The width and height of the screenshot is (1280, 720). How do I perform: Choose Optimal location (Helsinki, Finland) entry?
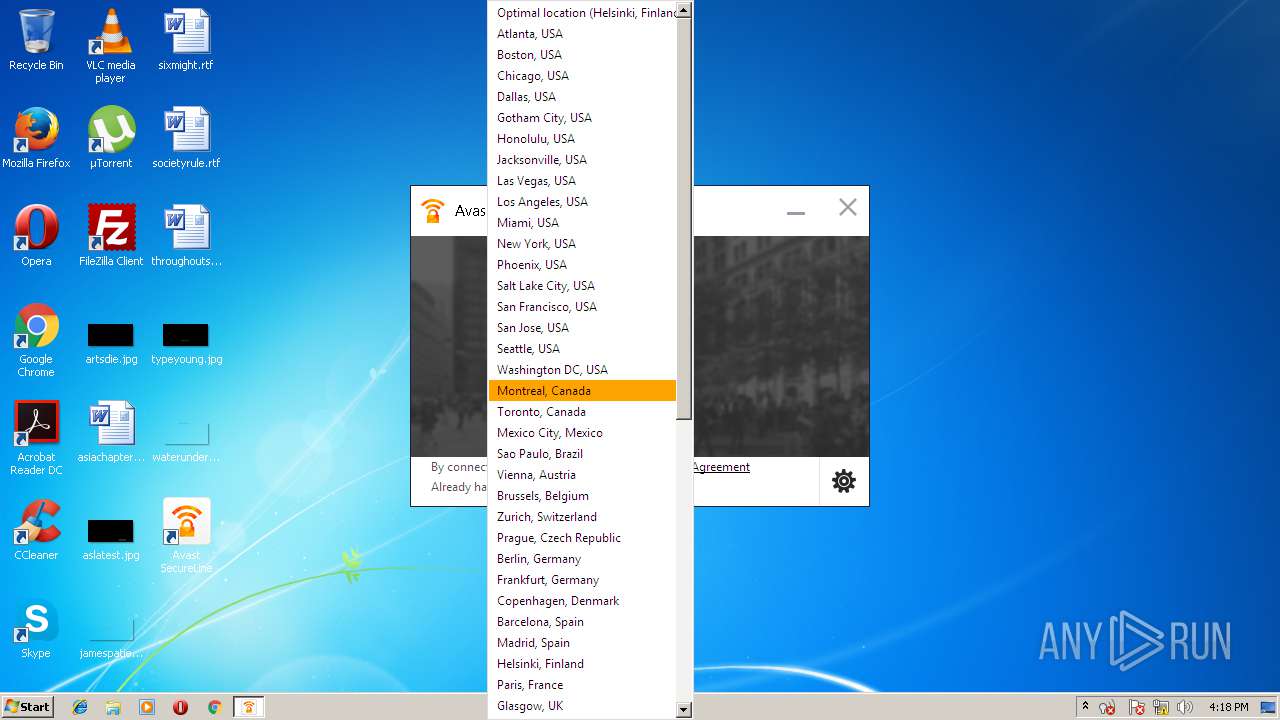point(583,13)
